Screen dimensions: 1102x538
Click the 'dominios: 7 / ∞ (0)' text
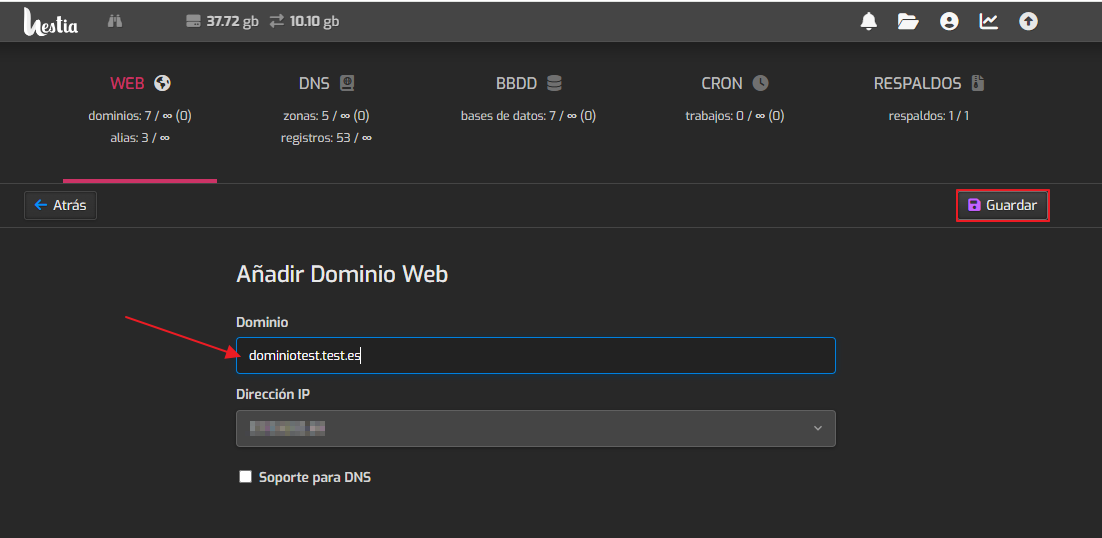pos(140,116)
